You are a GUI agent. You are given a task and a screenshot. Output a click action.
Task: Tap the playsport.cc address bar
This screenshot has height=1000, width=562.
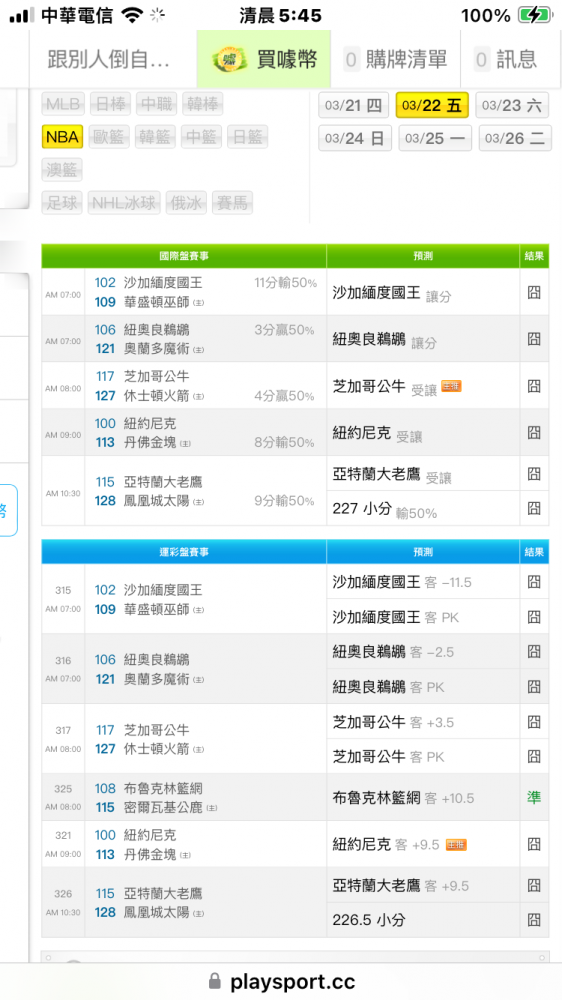click(281, 980)
